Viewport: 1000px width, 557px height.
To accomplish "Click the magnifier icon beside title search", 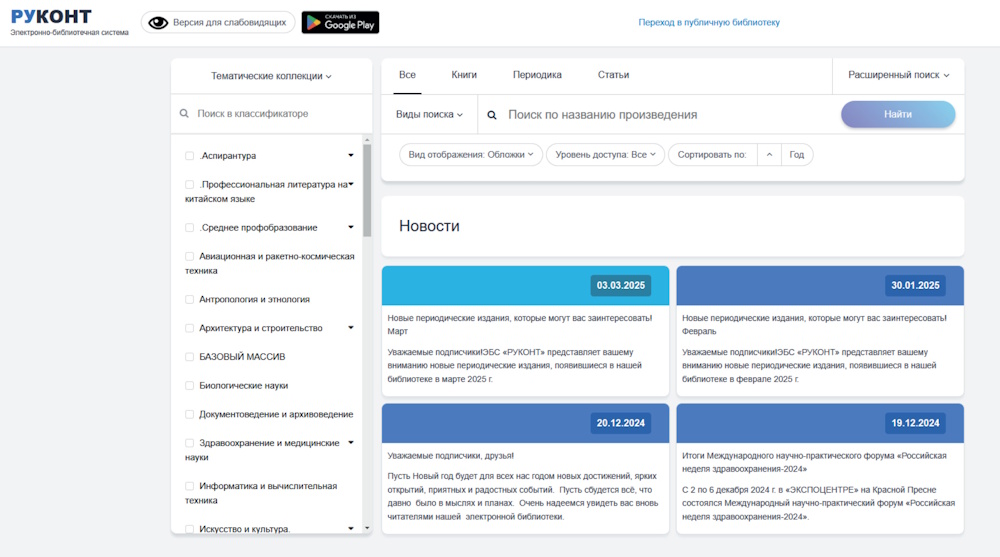I will 492,115.
